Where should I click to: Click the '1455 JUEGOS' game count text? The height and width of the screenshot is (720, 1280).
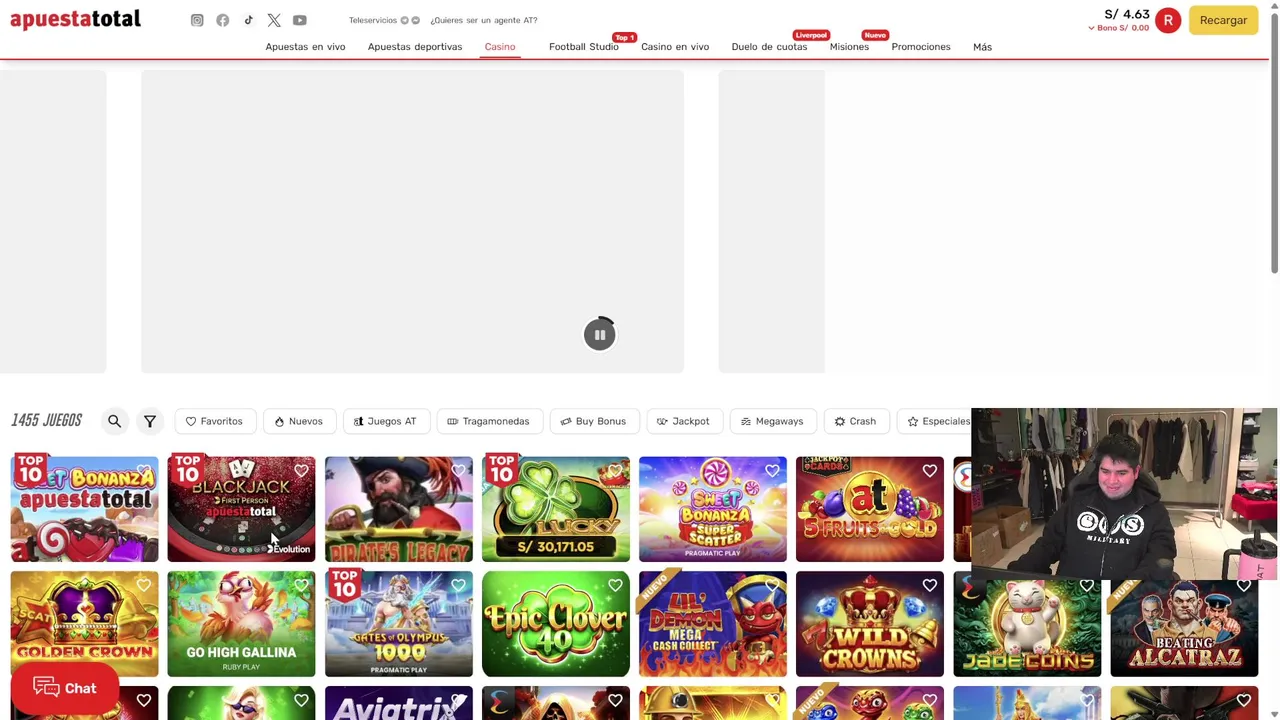(x=47, y=420)
